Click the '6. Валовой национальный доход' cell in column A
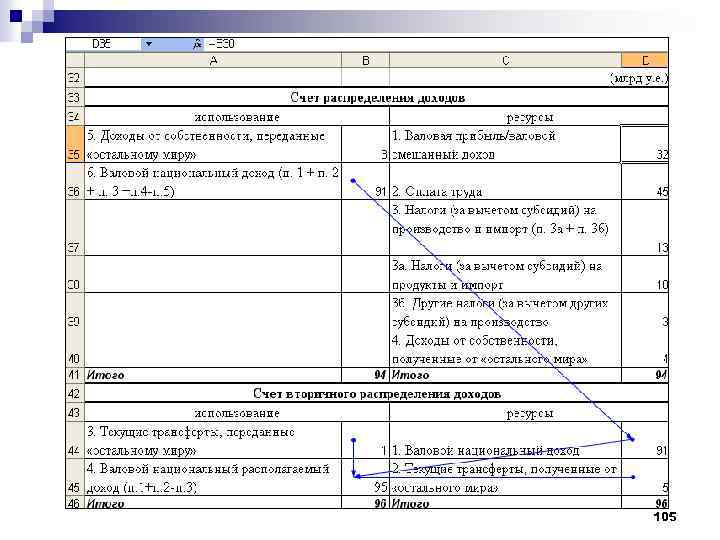Viewport: 720px width, 540px height. [213, 181]
